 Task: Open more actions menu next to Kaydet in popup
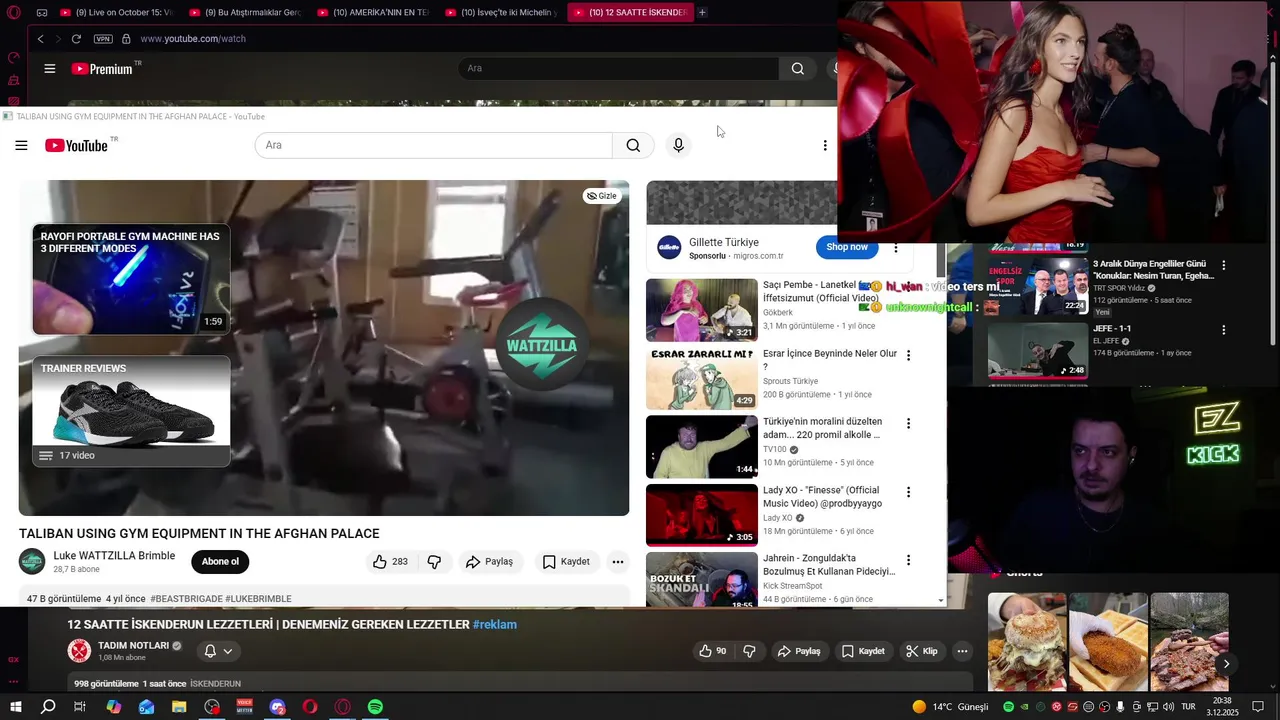point(618,562)
